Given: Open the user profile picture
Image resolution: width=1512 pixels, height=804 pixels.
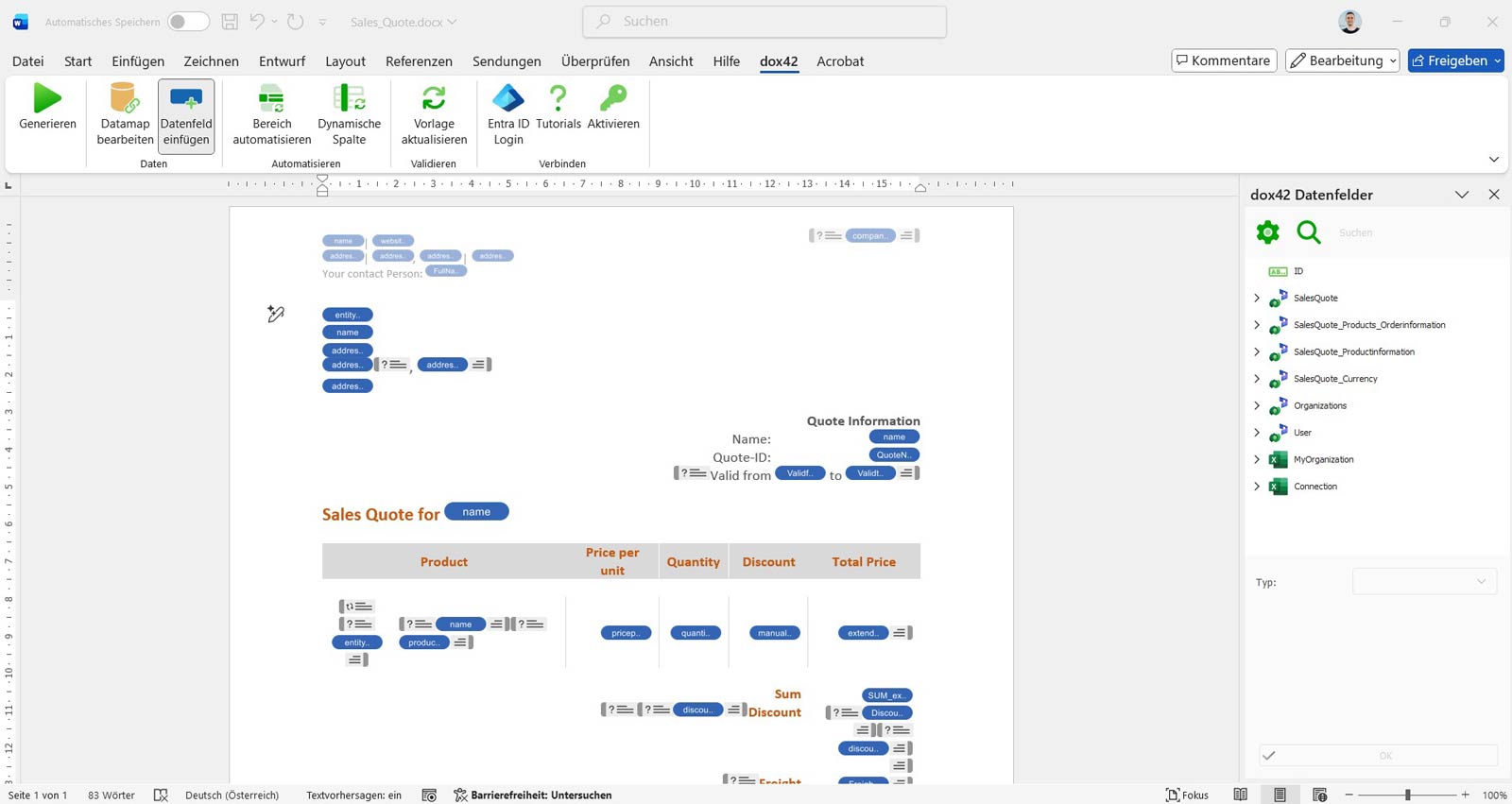Looking at the screenshot, I should pyautogui.click(x=1350, y=22).
